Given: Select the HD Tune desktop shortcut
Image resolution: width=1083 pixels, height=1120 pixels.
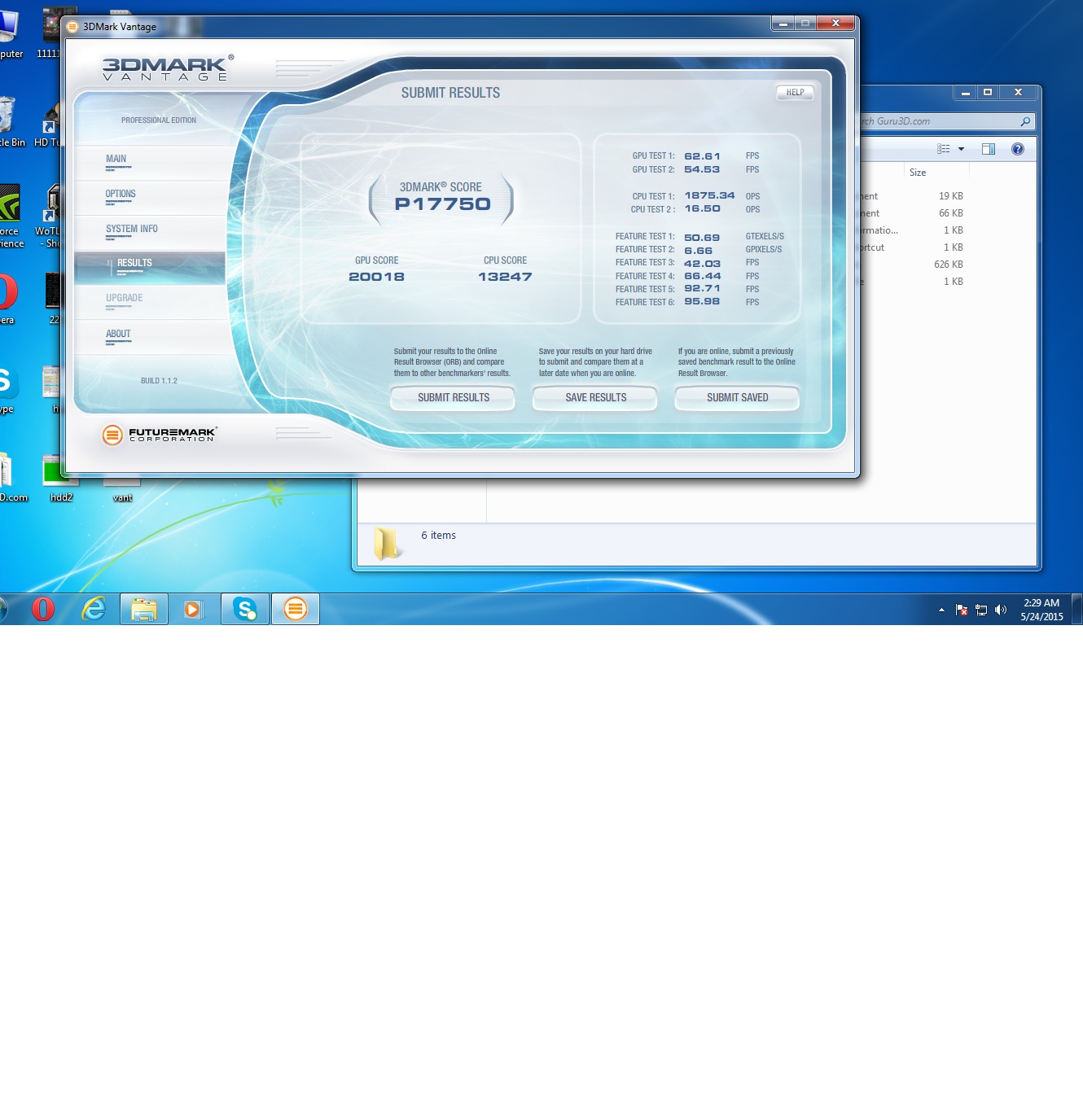Looking at the screenshot, I should point(50,122).
